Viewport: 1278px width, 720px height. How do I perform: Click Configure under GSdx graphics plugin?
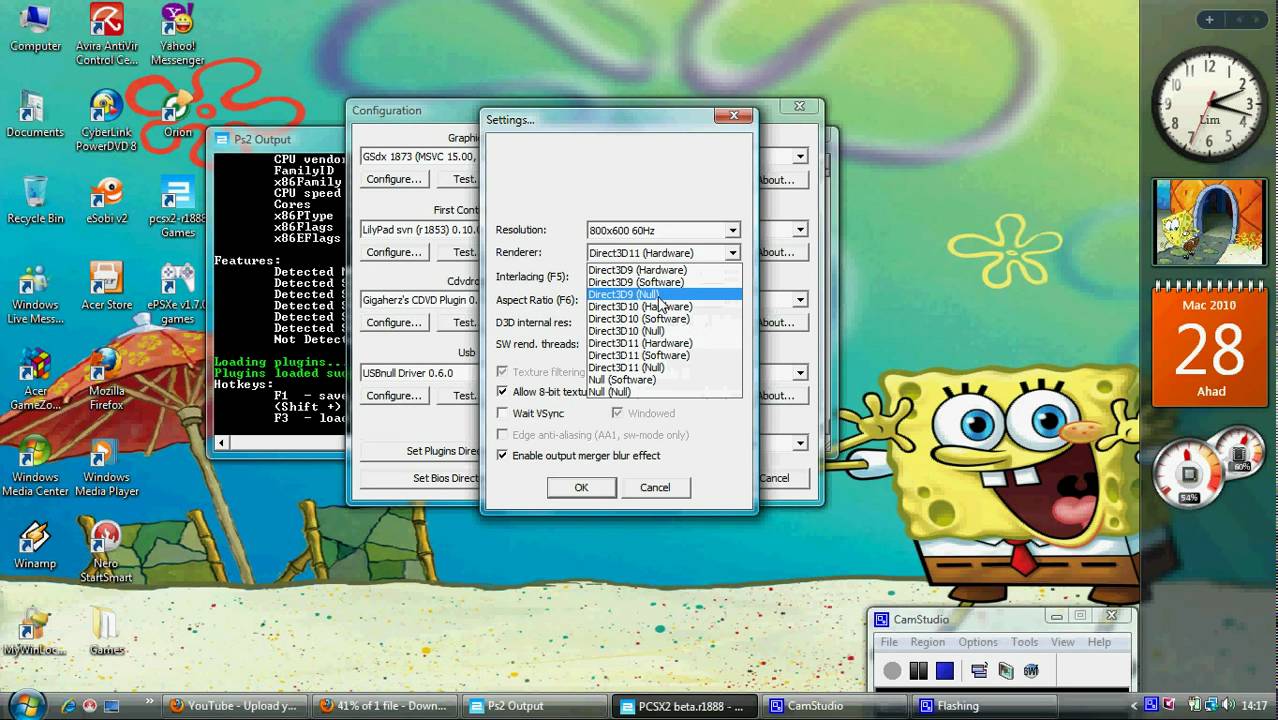[394, 180]
